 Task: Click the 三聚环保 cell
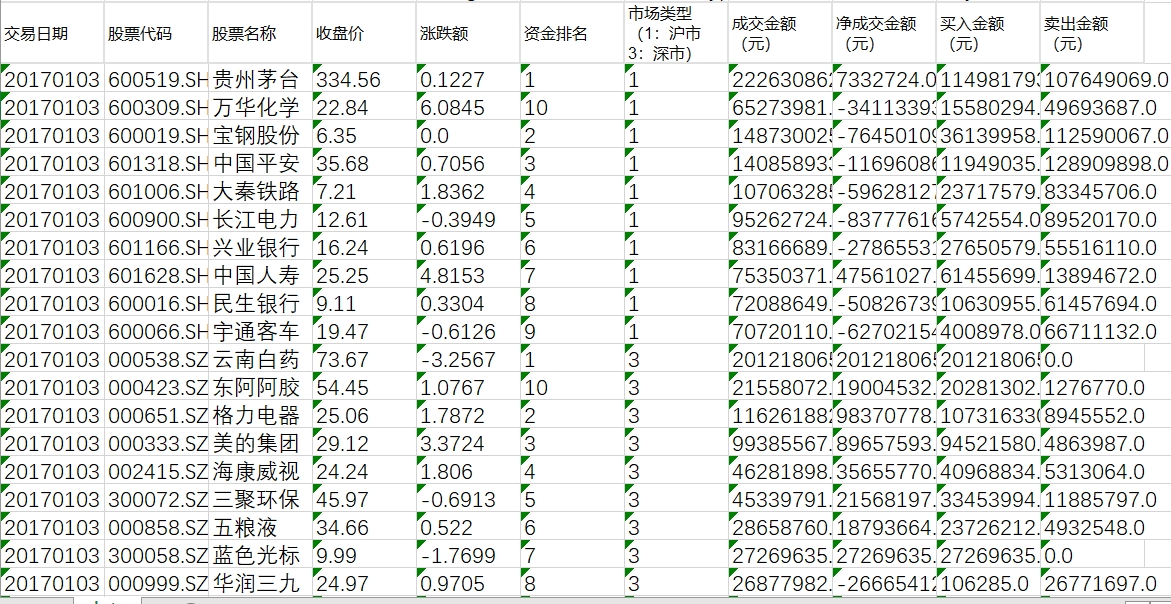260,499
